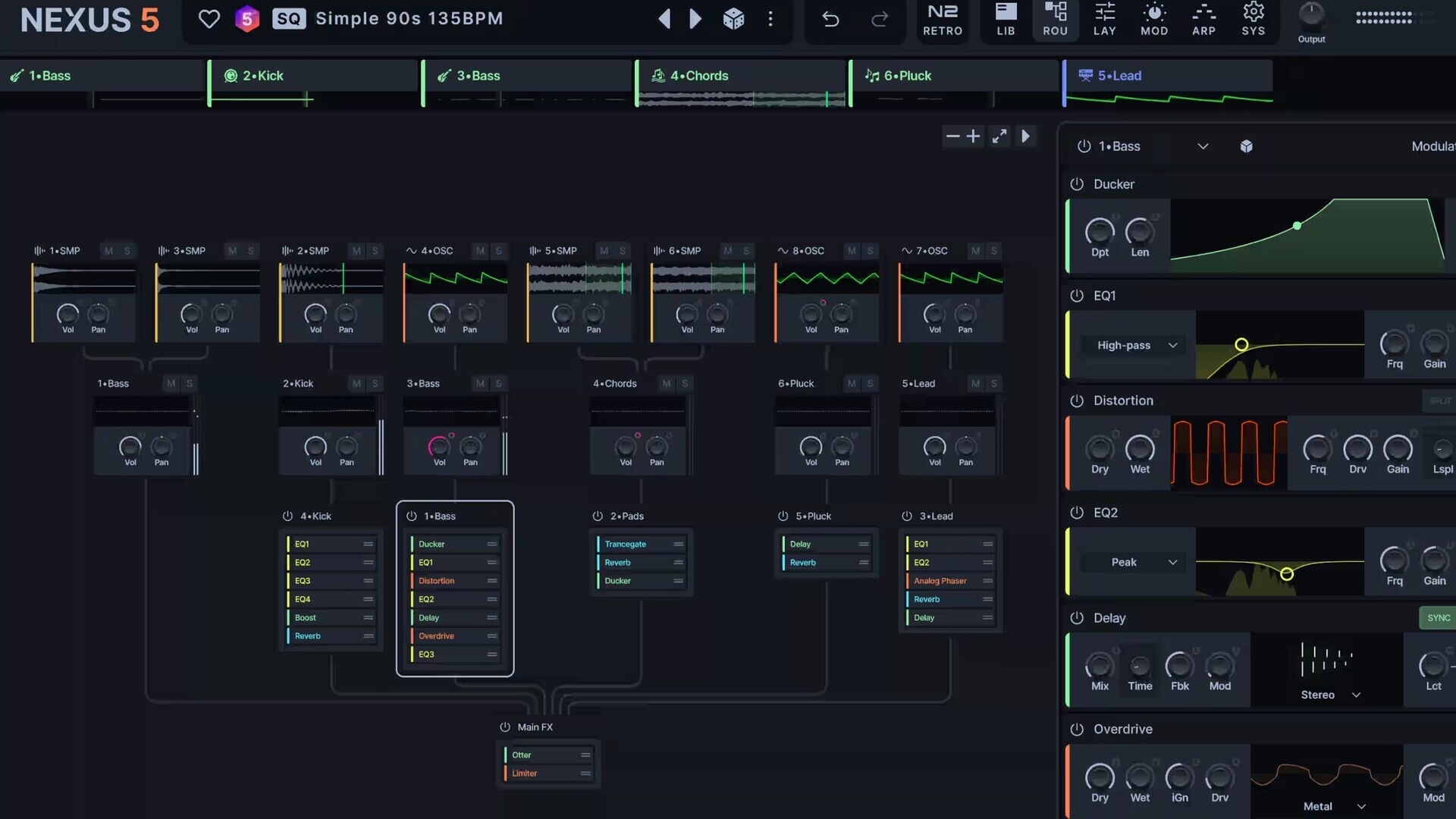The height and width of the screenshot is (819, 1456).
Task: Toggle power of the Distortion effect panel
Action: (1077, 400)
